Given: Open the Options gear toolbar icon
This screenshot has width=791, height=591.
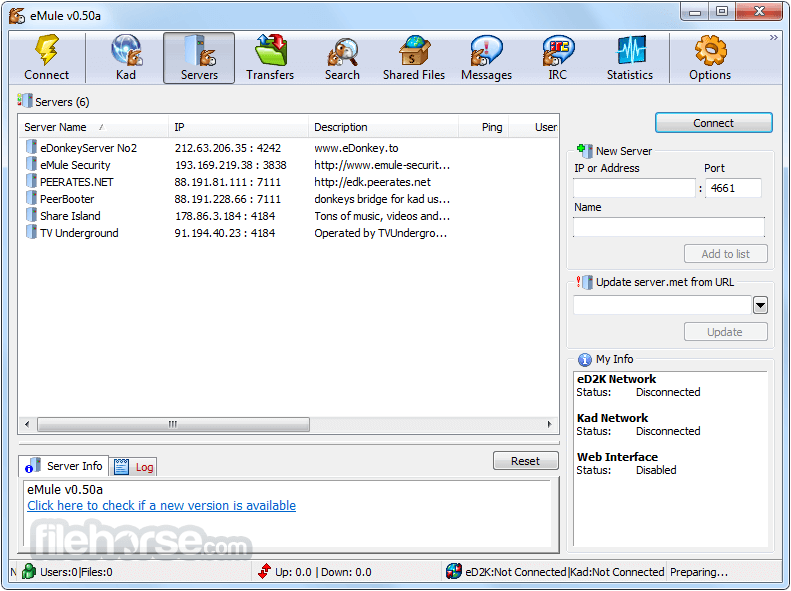Looking at the screenshot, I should click(710, 50).
